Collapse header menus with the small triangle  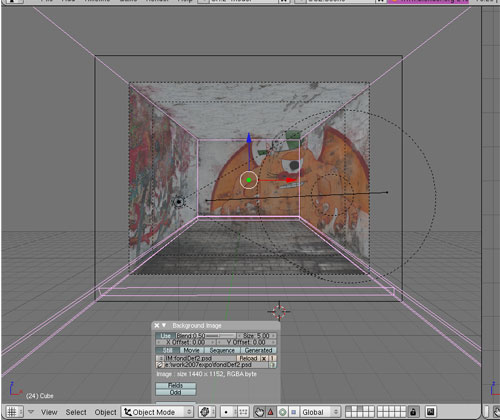click(x=31, y=412)
